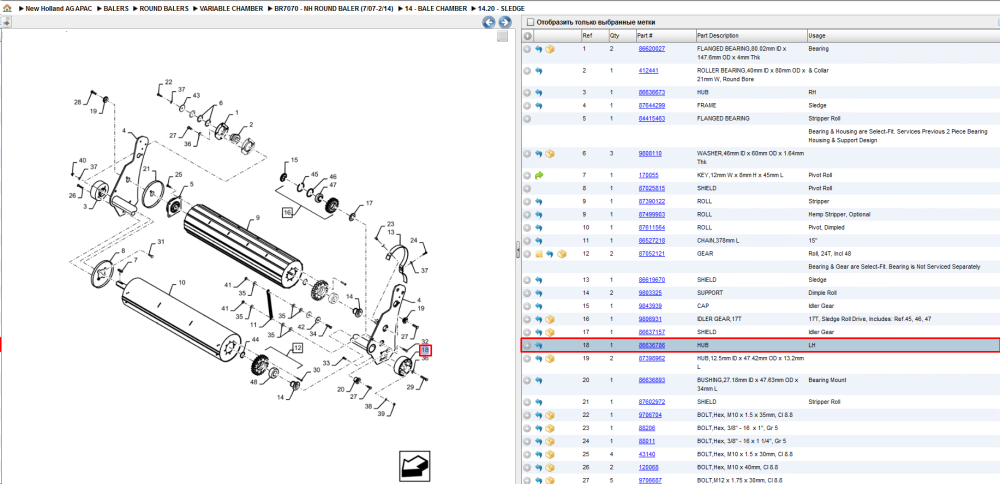Click package box icon in Ref 22 BOLT row
This screenshot has height=484, width=1000.
point(550,415)
